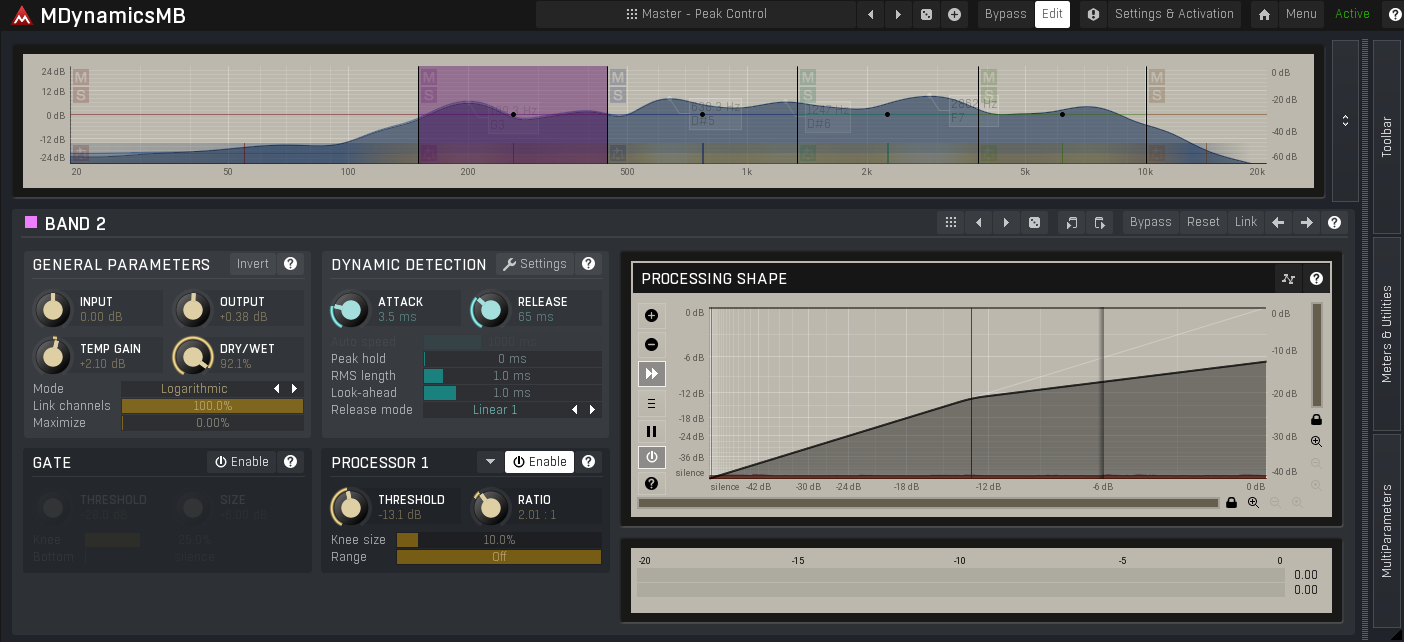The image size is (1404, 642).
Task: Add a point in Processing Shape
Action: point(651,316)
